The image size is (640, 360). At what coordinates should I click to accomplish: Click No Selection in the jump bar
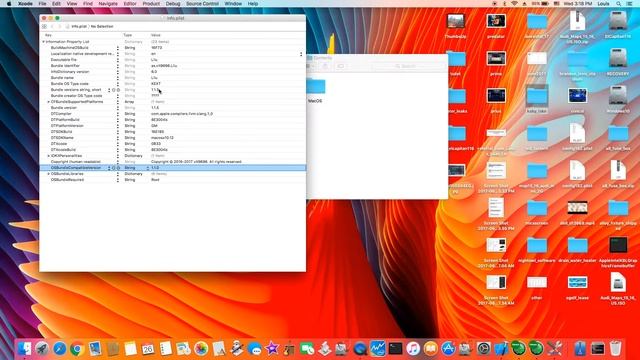(x=102, y=27)
